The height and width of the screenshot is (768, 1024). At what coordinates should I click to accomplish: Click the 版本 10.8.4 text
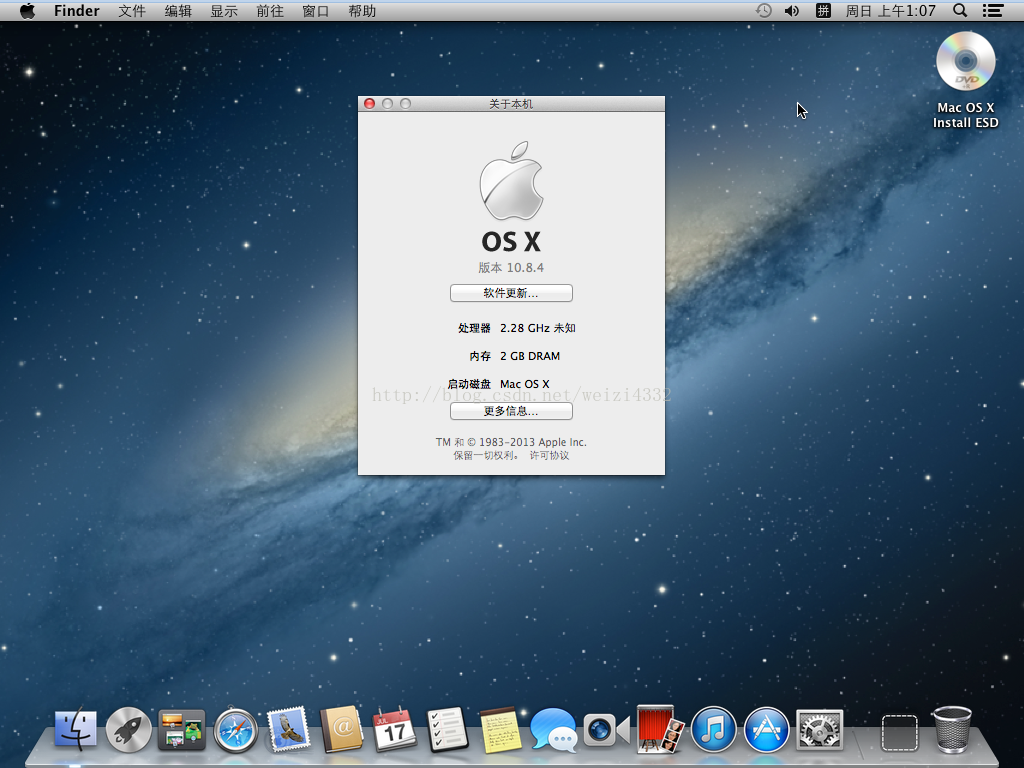point(511,267)
